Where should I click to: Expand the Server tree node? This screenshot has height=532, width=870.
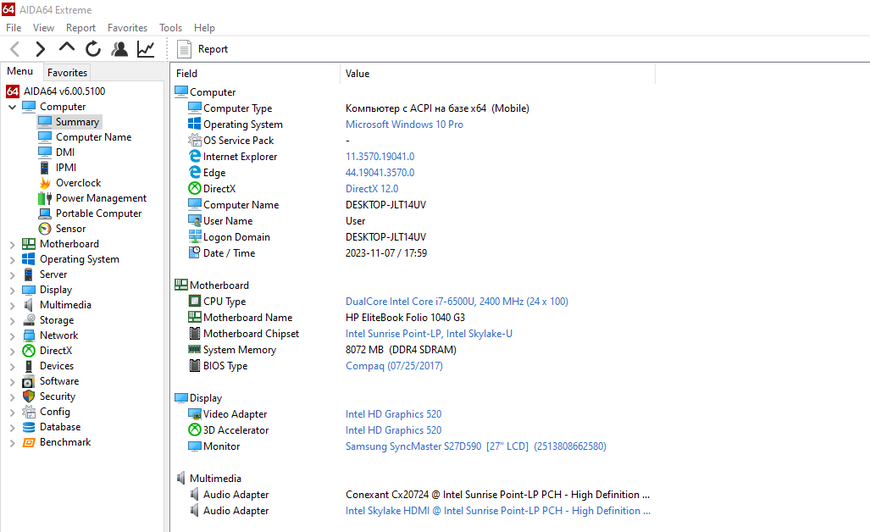[x=12, y=275]
